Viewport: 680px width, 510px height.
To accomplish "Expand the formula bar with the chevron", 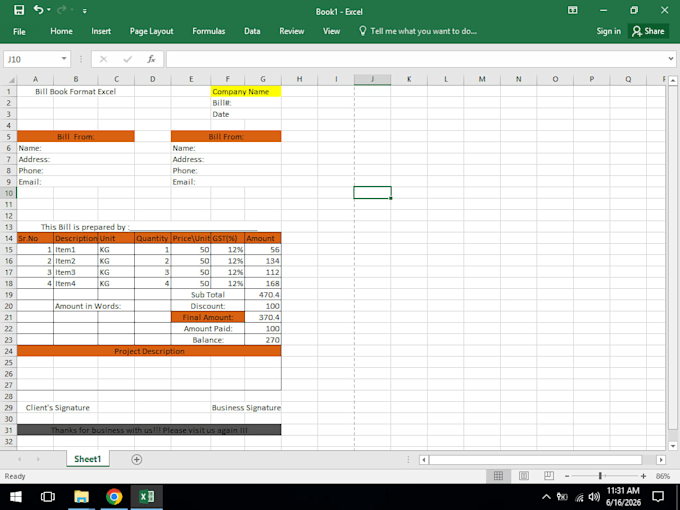I will tap(671, 59).
